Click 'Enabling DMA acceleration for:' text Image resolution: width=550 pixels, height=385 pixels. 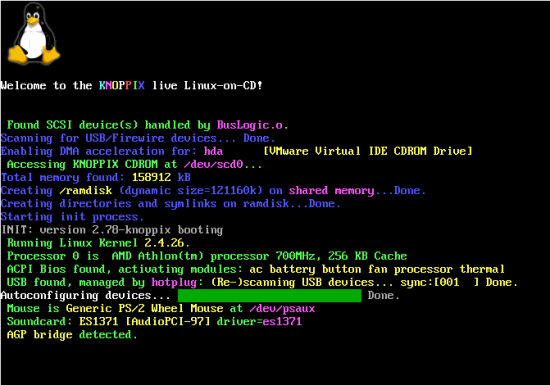tap(99, 151)
